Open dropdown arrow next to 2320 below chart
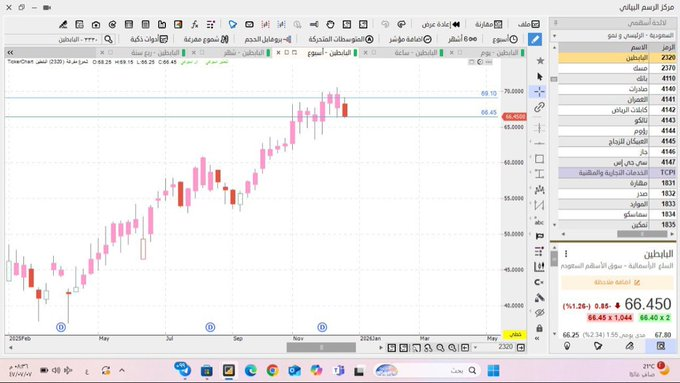Viewport: 680px width, 383px height. point(476,348)
